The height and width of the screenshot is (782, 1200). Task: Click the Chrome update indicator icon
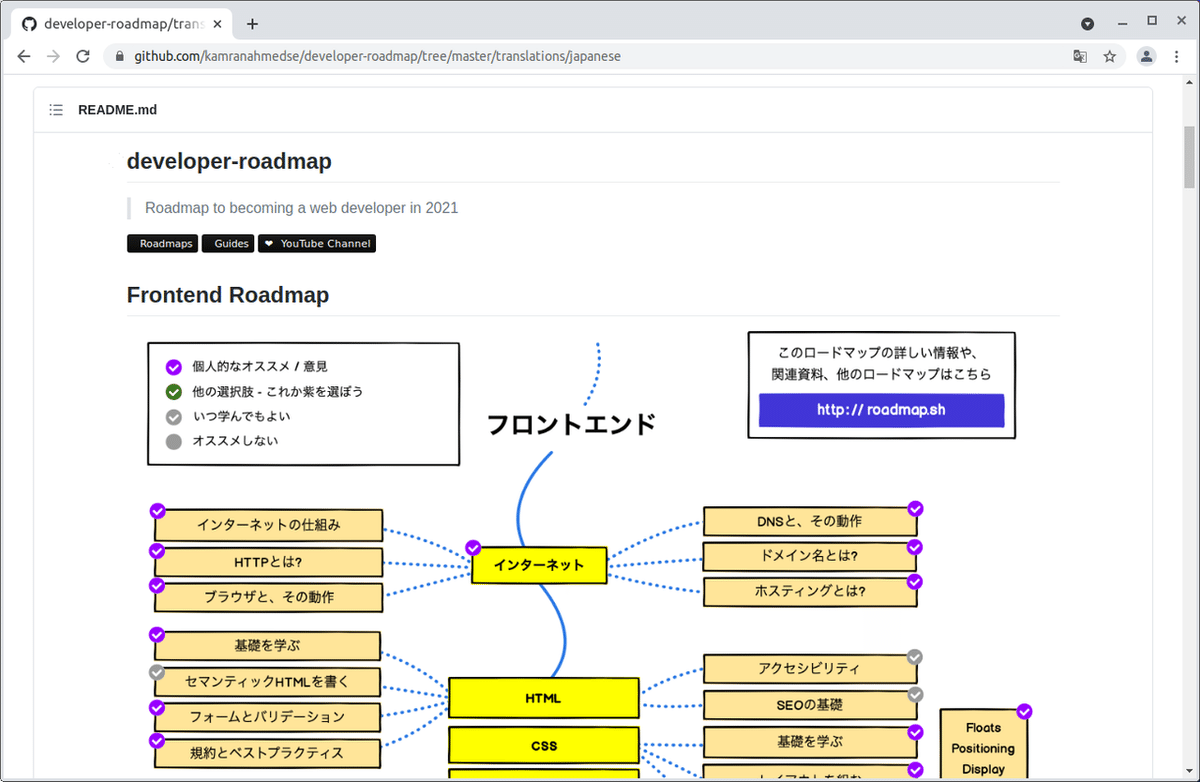coord(1088,23)
